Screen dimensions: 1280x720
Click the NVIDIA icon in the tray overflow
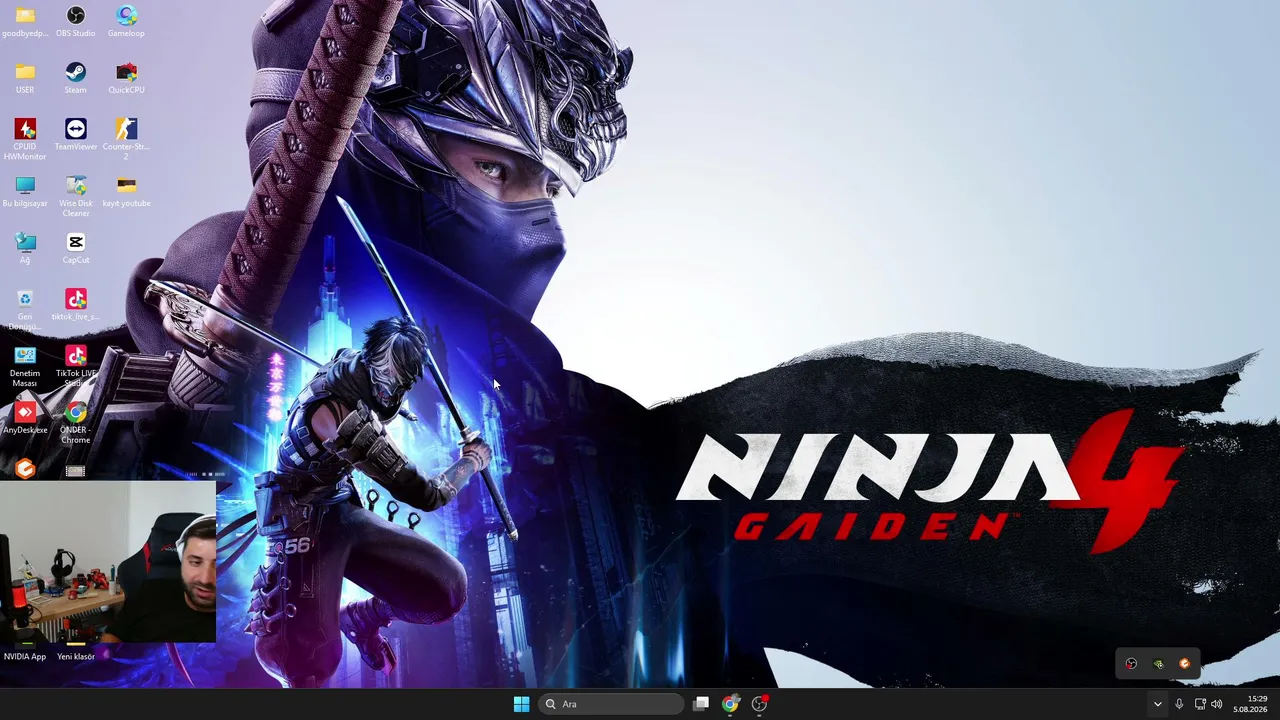click(x=1158, y=664)
